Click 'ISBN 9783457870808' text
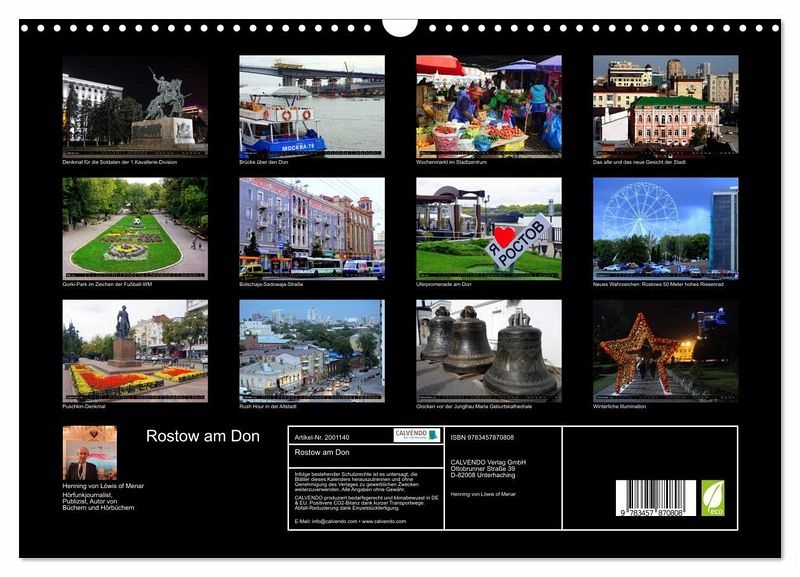 coord(482,438)
